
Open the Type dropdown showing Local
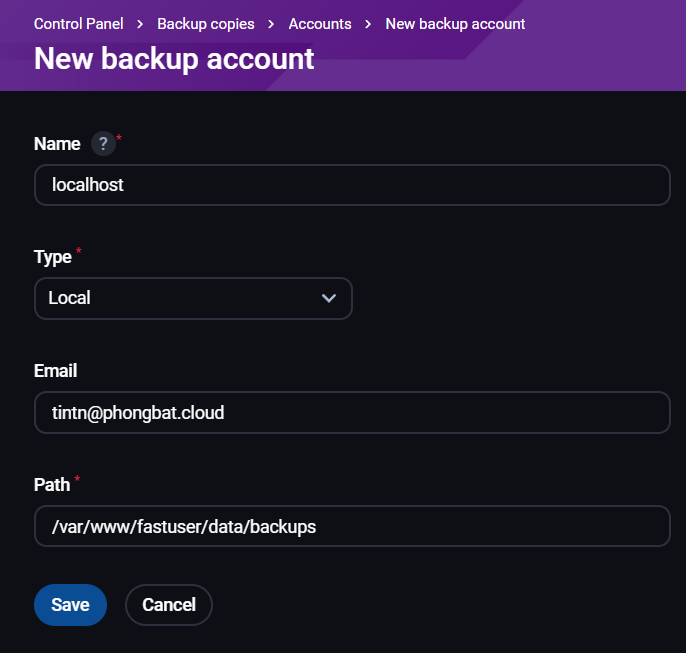[x=193, y=298]
